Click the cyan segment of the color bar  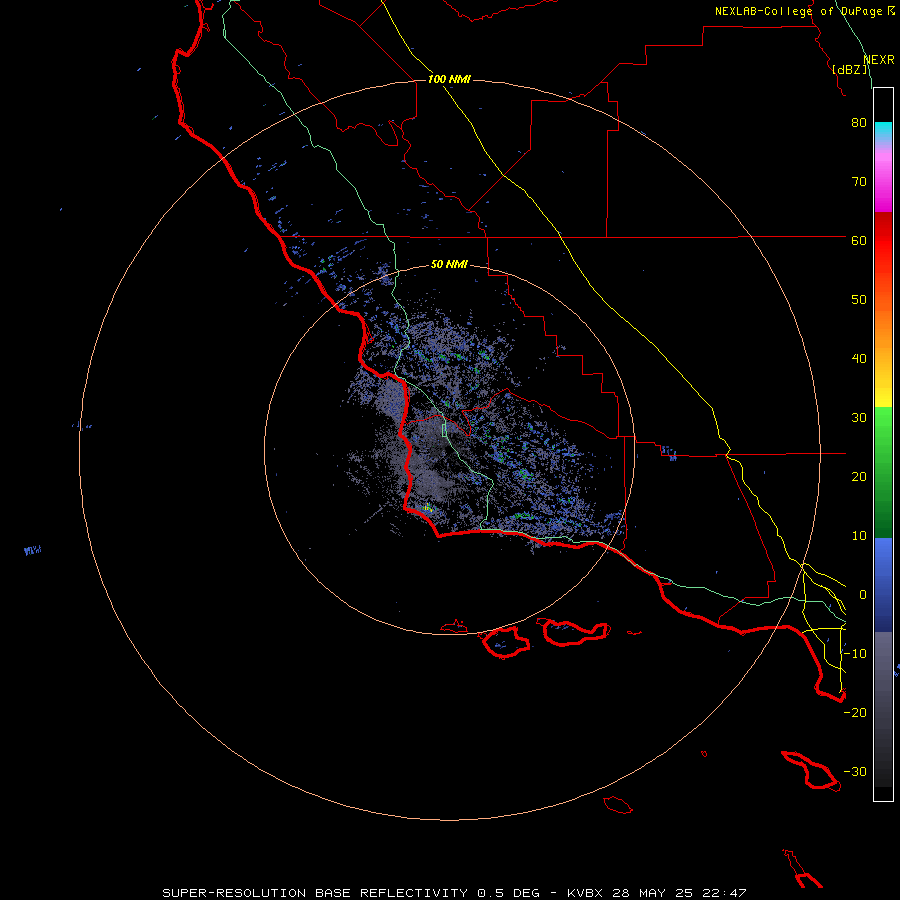tap(883, 130)
